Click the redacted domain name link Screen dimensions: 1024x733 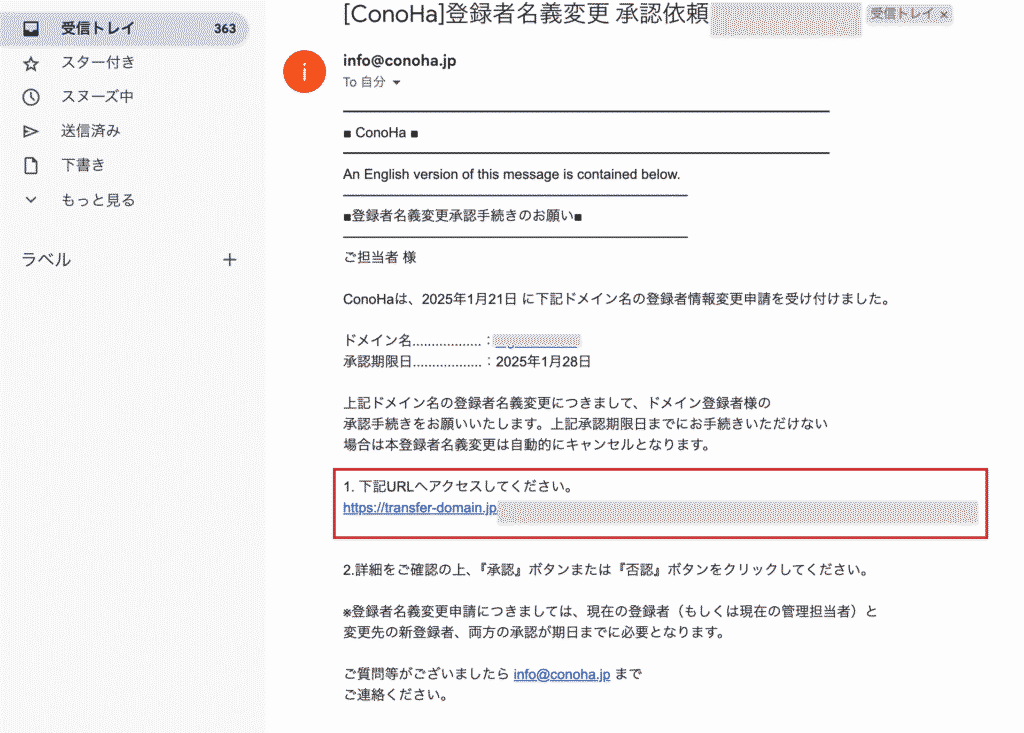click(537, 340)
